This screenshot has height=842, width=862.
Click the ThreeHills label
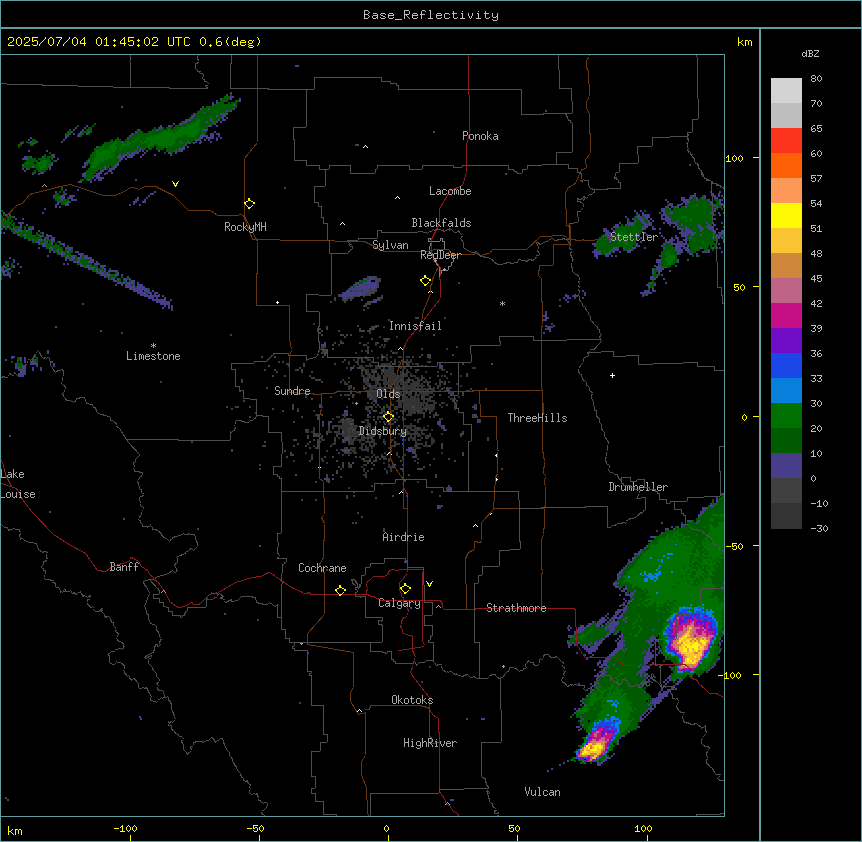[x=537, y=418]
